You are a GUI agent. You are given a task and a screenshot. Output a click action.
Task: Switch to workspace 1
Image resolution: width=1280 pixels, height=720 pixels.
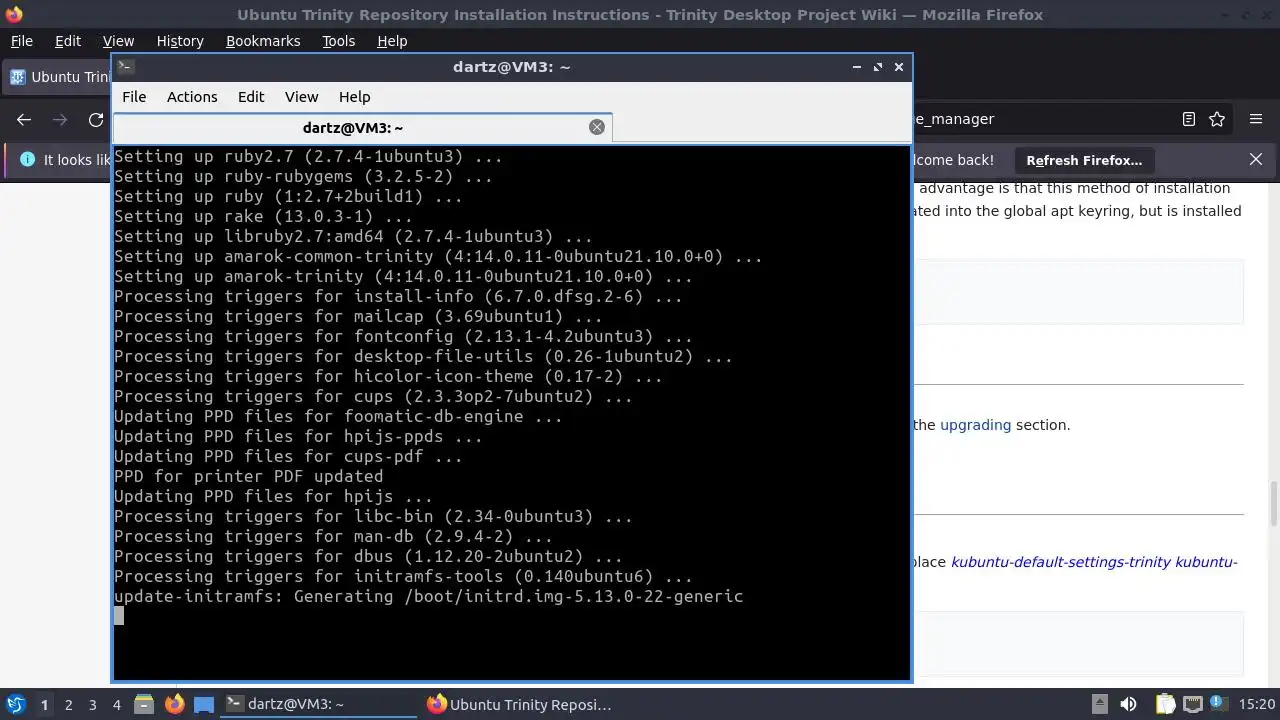[44, 705]
